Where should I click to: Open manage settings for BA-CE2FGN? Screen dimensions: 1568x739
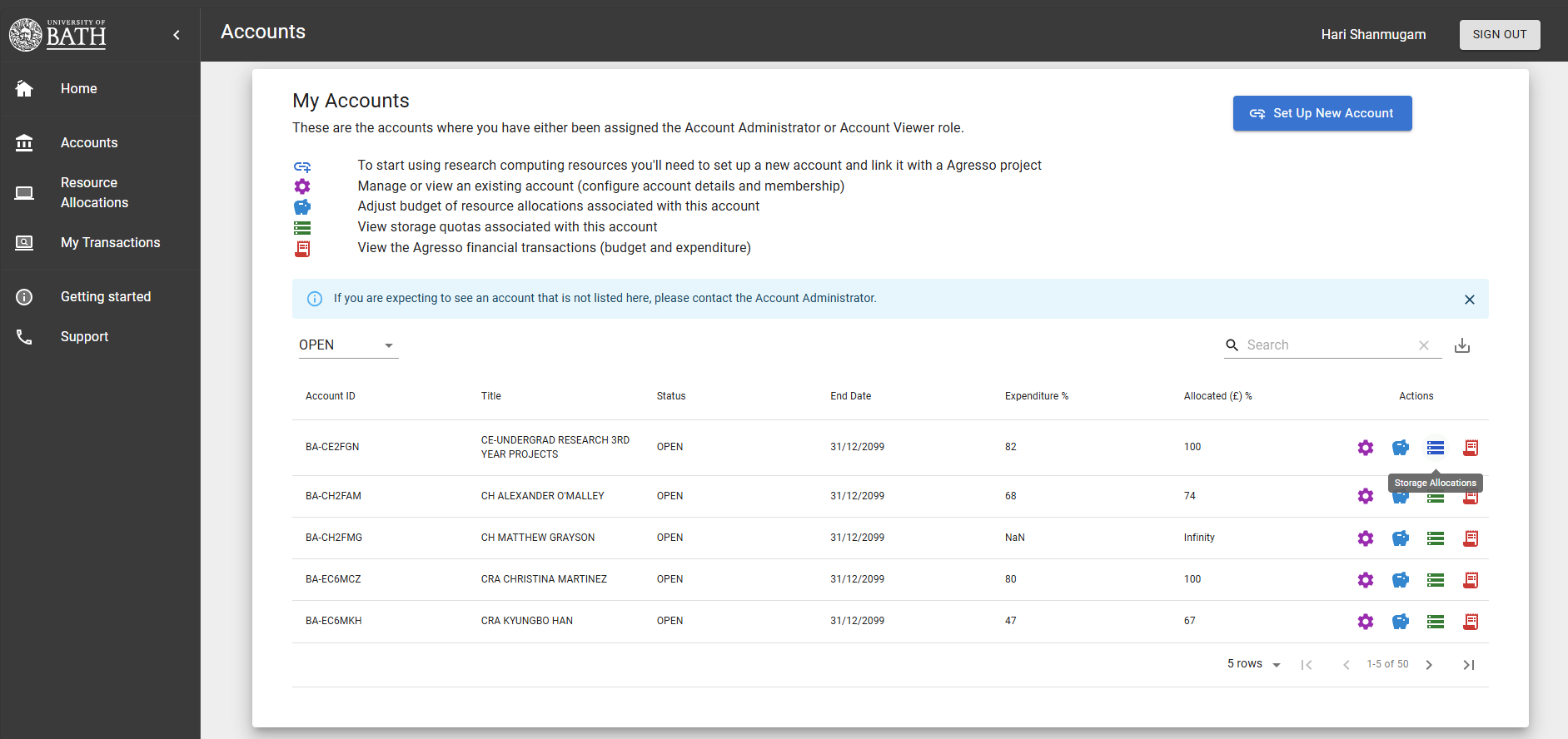tap(1365, 448)
